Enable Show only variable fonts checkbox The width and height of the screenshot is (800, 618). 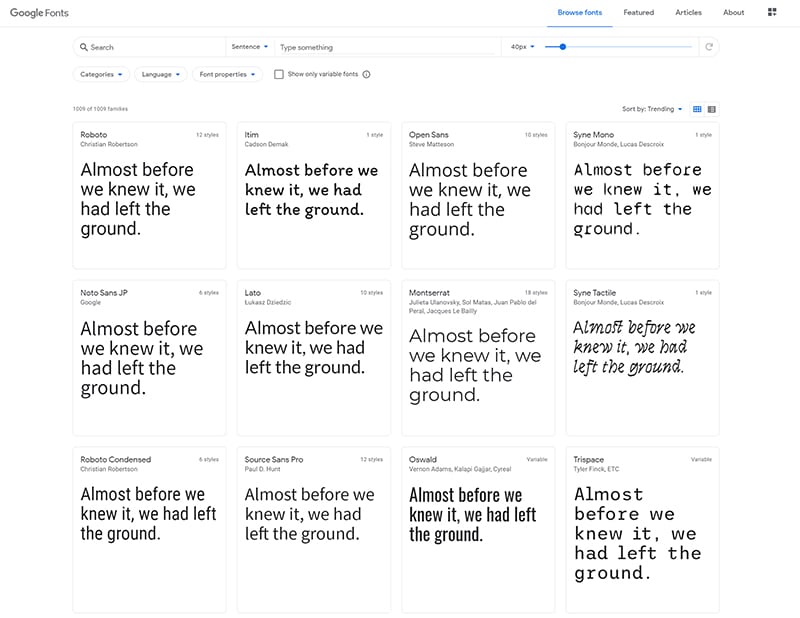tap(279, 75)
